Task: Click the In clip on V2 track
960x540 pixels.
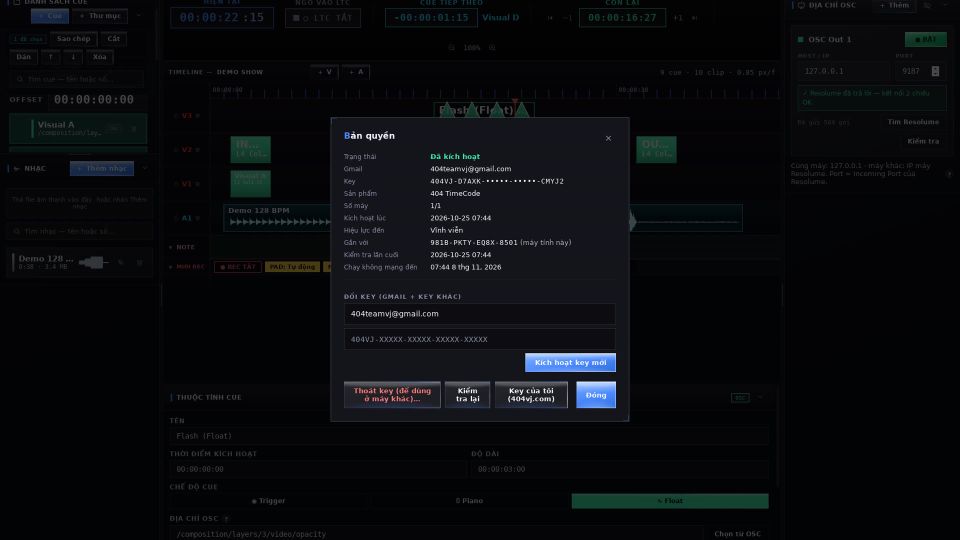Action: click(x=250, y=149)
